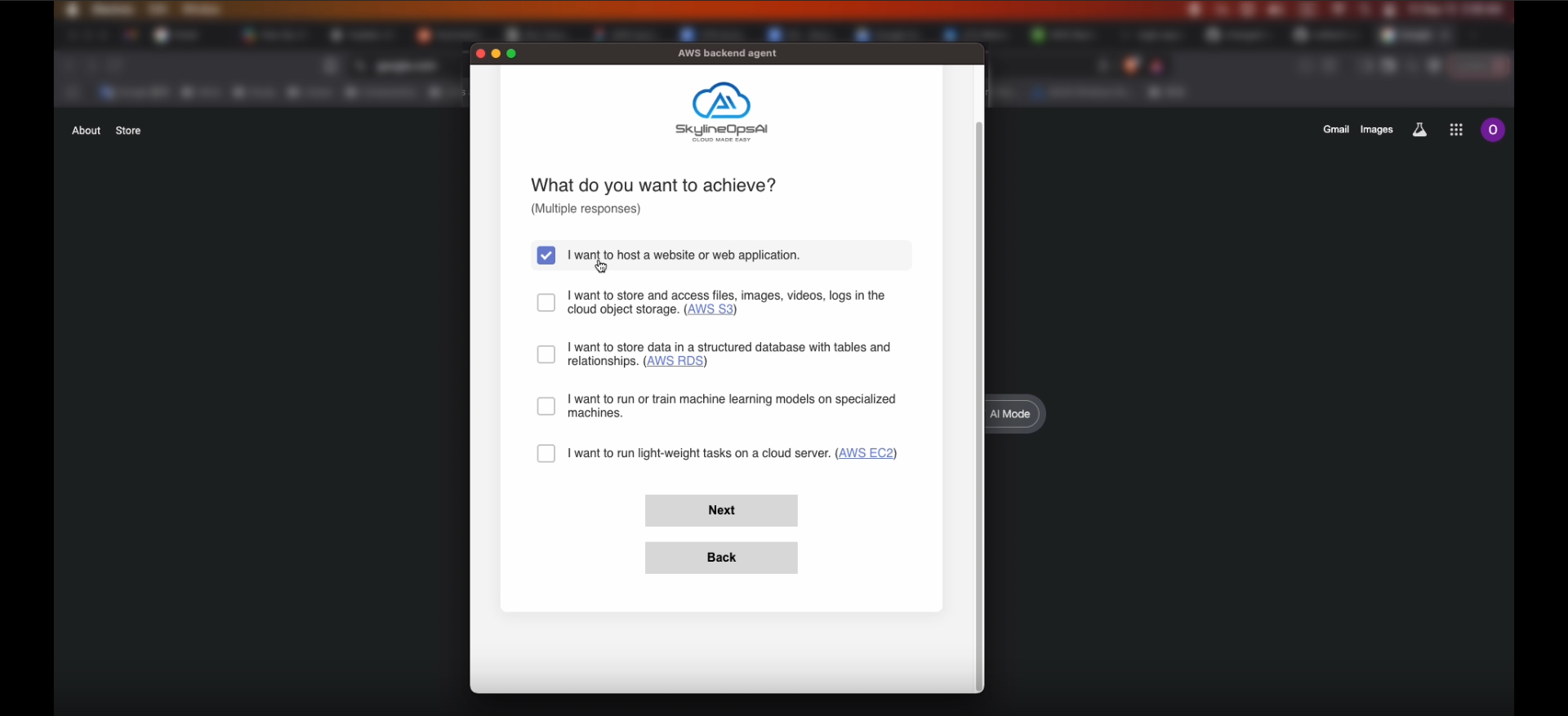Click the purple account avatar

[x=1493, y=131]
